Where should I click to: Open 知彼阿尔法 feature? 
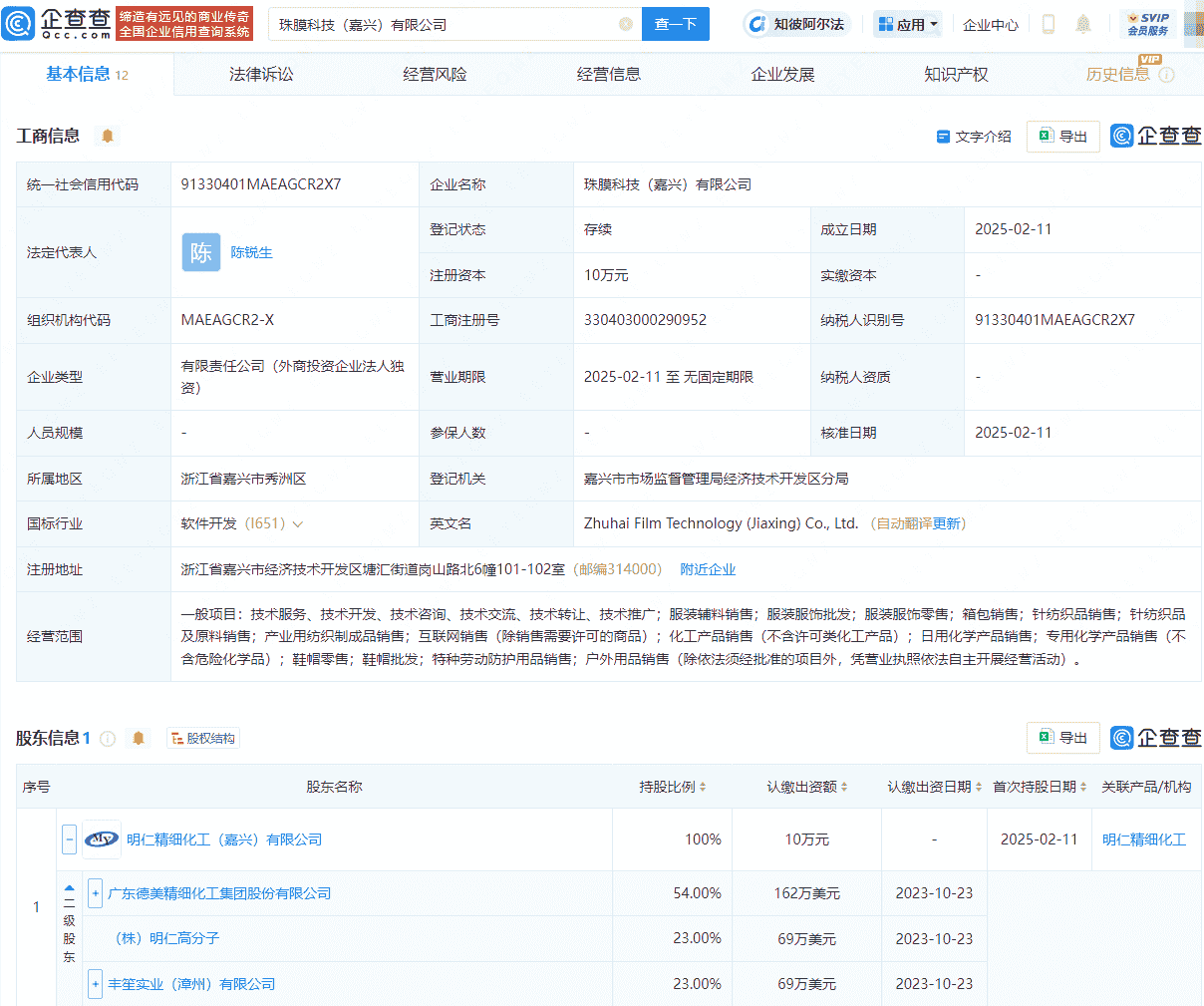point(796,24)
